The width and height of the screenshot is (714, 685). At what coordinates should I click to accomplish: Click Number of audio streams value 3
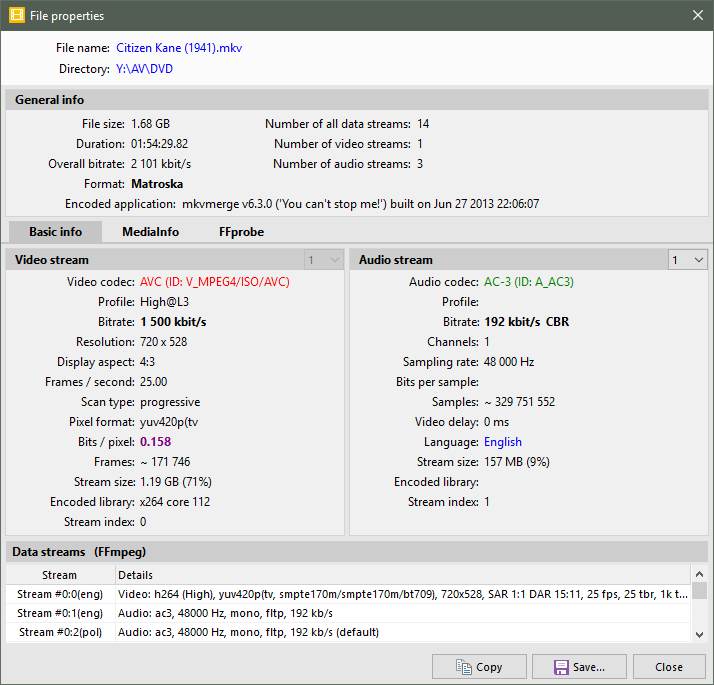click(420, 164)
